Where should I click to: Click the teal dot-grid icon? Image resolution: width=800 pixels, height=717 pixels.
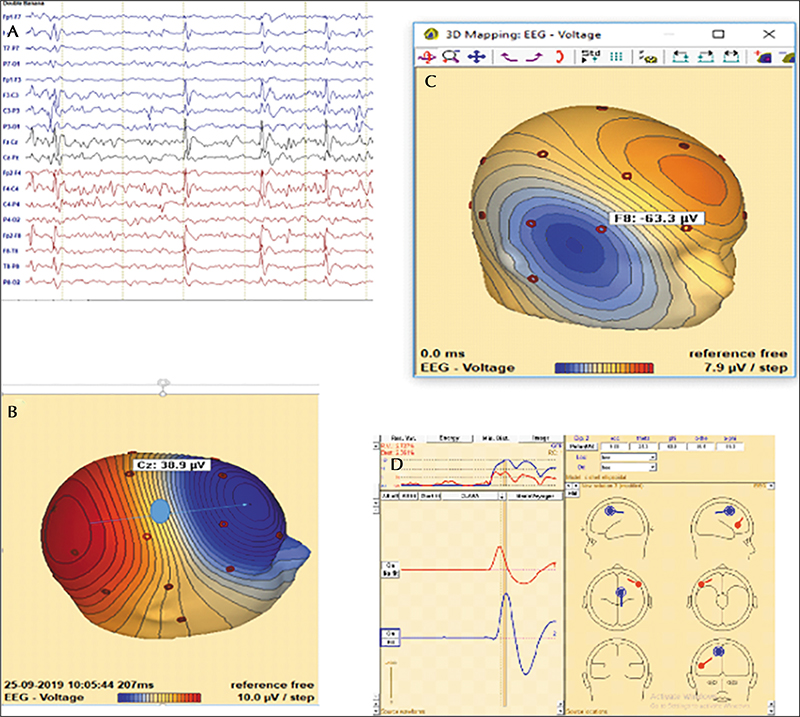click(616, 57)
